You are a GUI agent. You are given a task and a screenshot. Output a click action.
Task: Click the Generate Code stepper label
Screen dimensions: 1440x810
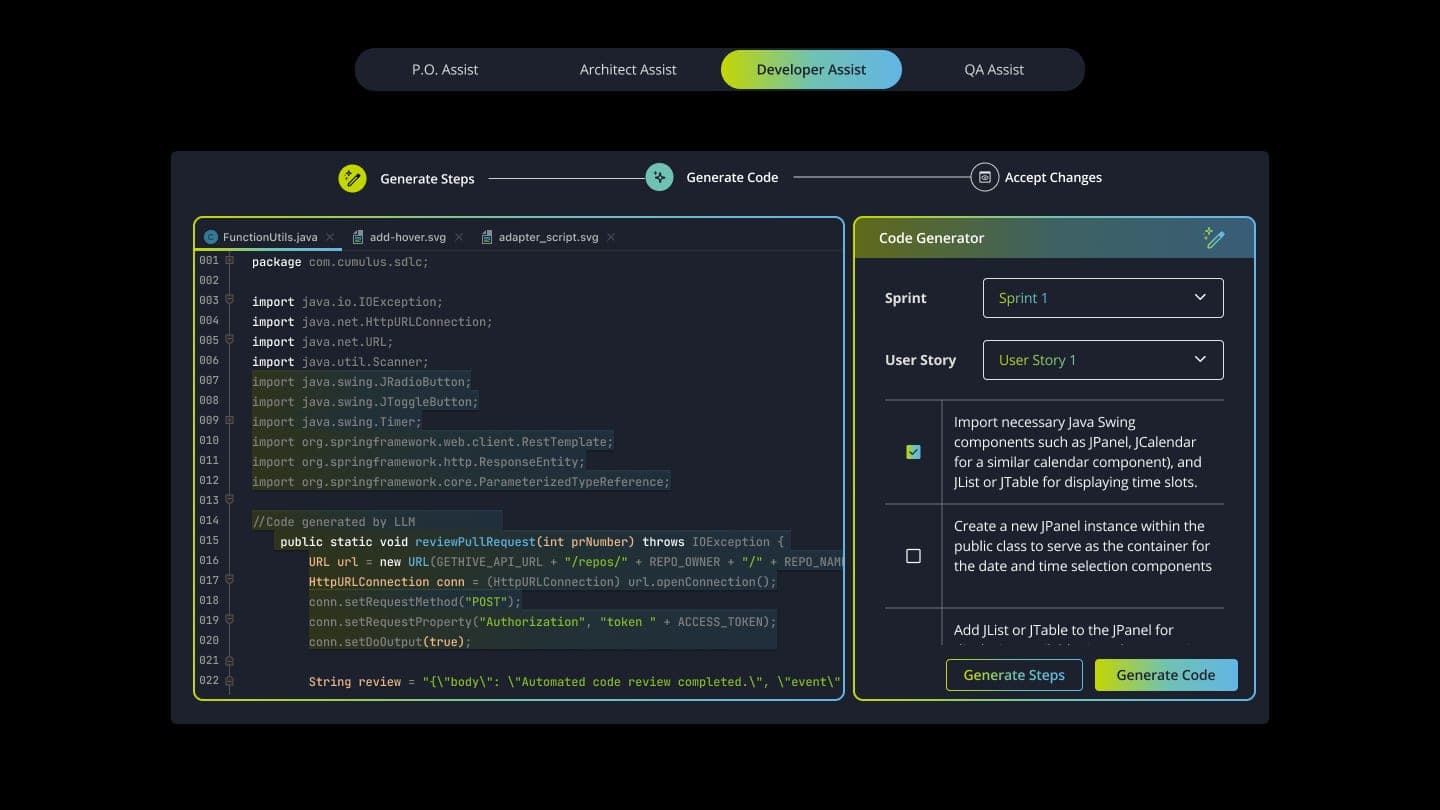click(x=732, y=177)
